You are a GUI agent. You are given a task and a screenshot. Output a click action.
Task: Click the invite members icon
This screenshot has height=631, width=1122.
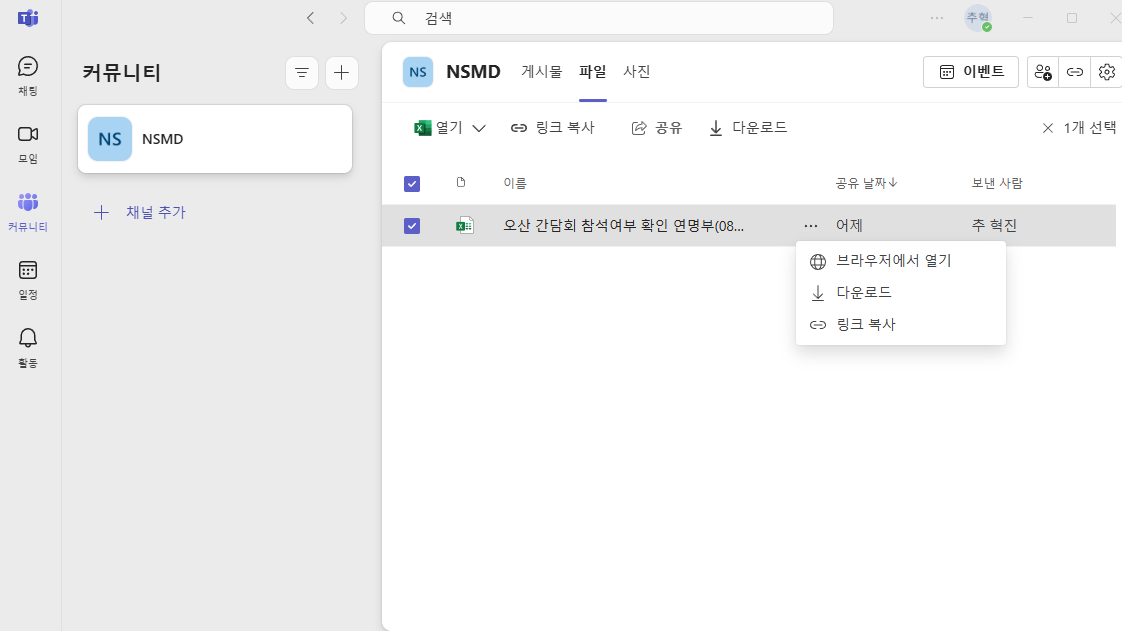click(x=1043, y=72)
